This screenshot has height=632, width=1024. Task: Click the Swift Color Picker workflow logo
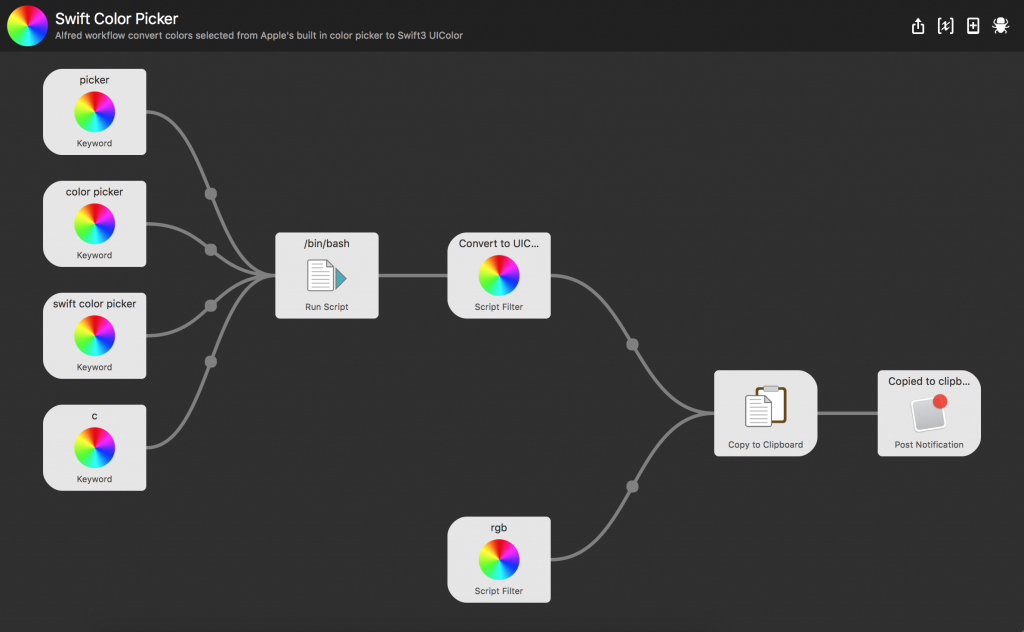[27, 26]
